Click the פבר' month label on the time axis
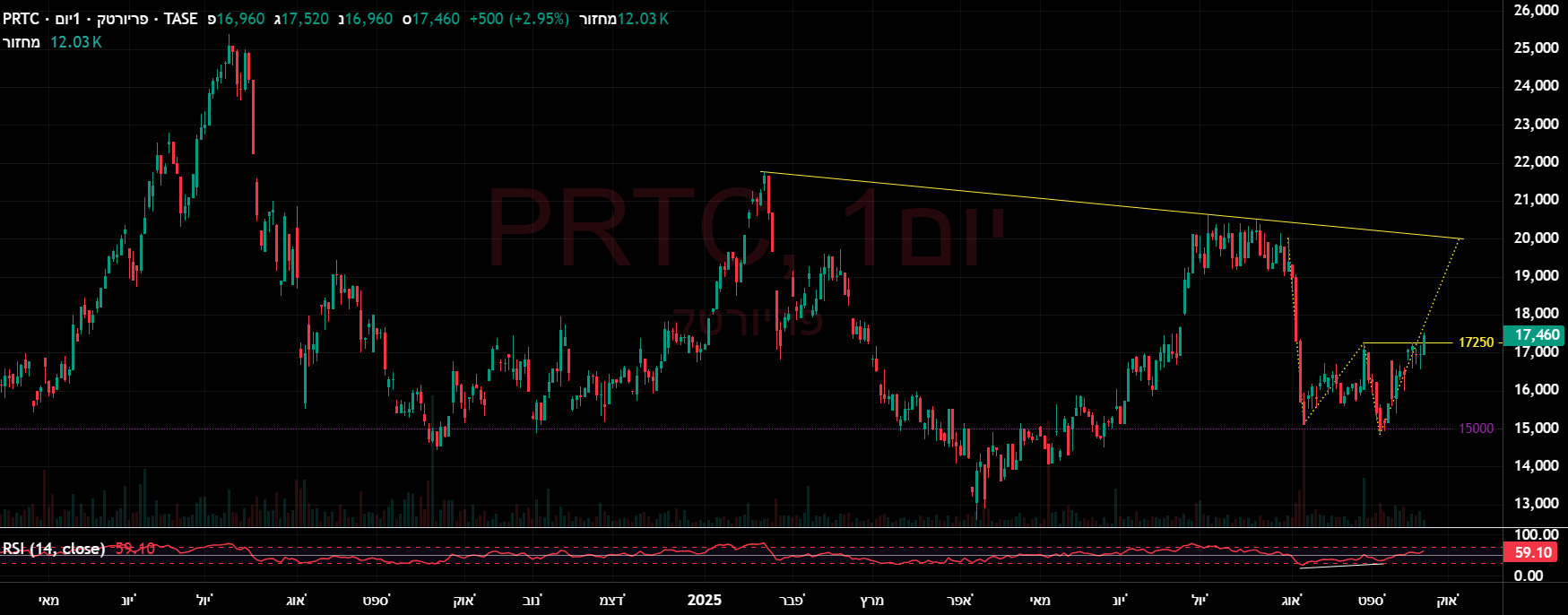Image resolution: width=1568 pixels, height=615 pixels. (793, 600)
